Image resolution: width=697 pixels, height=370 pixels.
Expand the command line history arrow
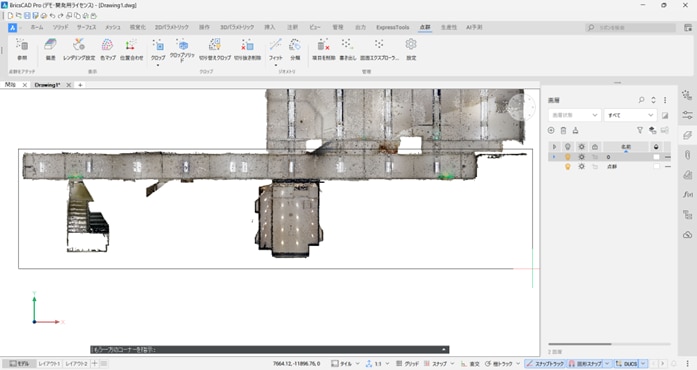coord(444,350)
